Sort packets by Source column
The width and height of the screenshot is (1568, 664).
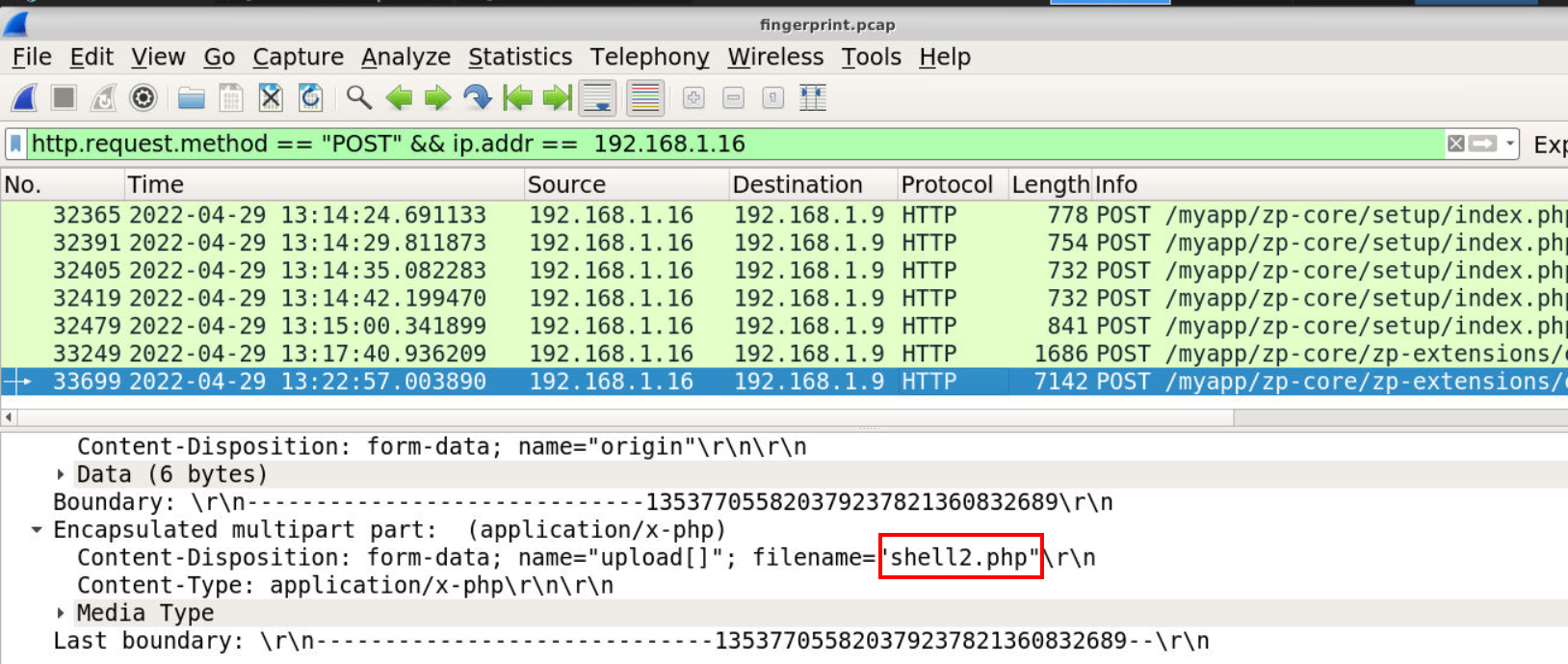(627, 184)
